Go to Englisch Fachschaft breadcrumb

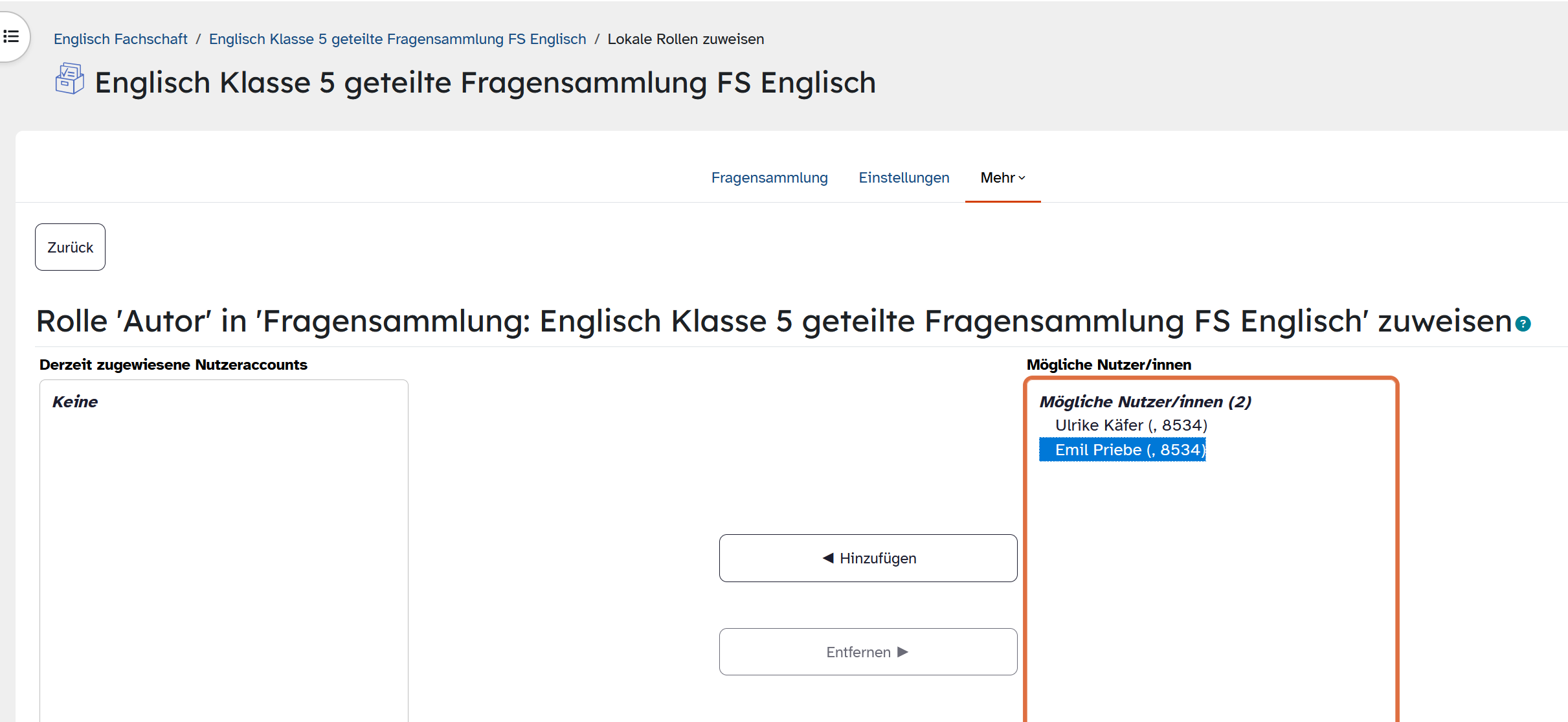click(120, 39)
